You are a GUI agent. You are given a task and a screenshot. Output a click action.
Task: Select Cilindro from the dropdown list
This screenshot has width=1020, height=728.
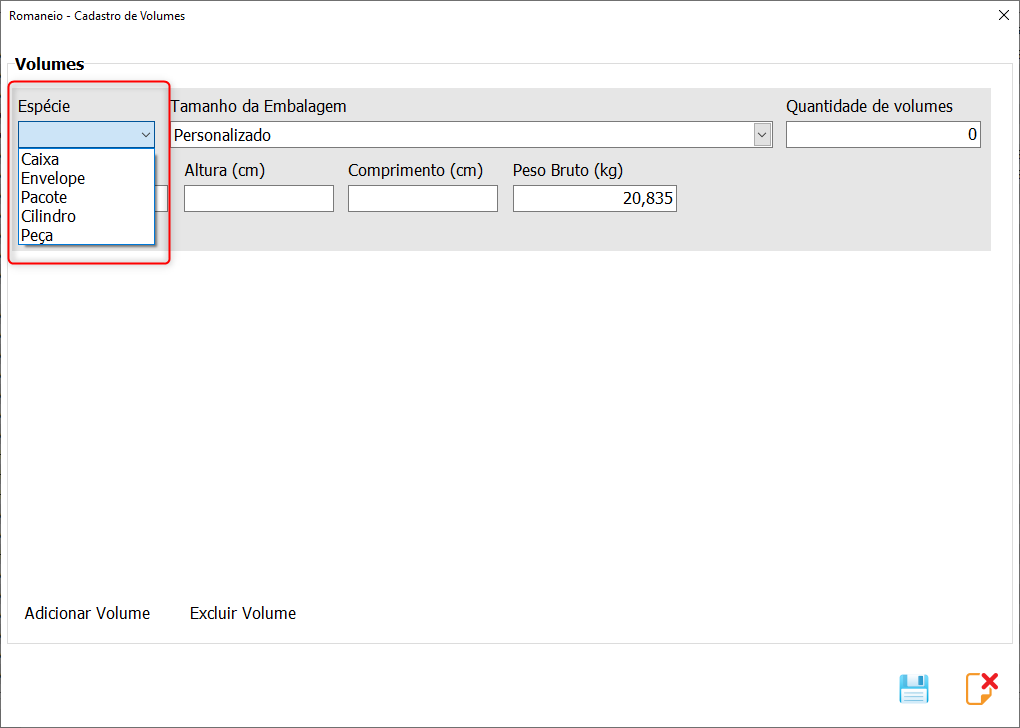tap(48, 216)
